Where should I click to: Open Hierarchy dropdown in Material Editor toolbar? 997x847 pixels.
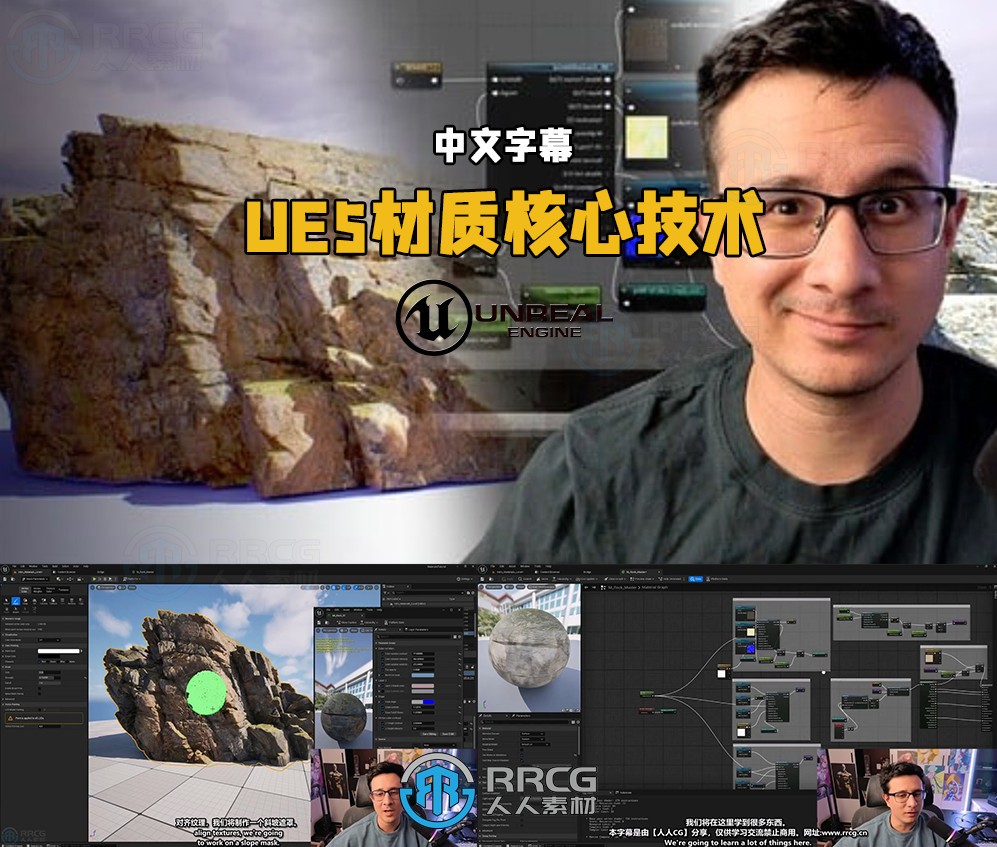(x=561, y=579)
